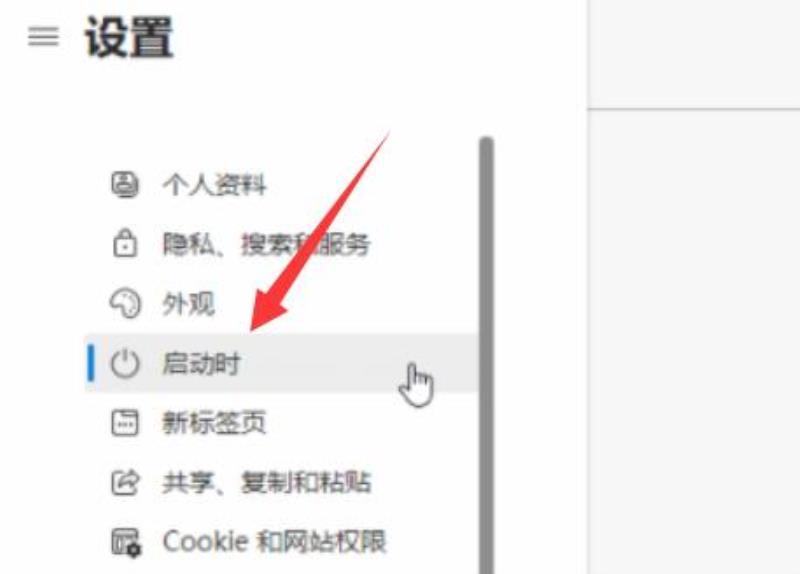Select the 启动时 text label
This screenshot has width=800, height=574.
coord(201,363)
